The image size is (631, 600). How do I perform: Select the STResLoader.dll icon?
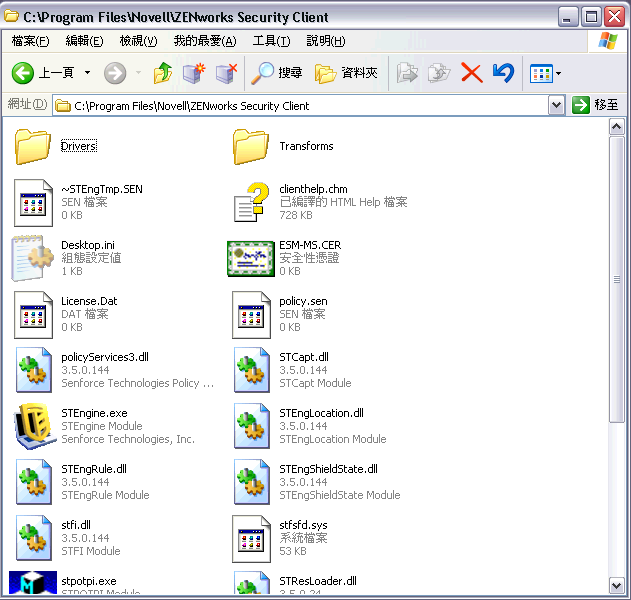tap(252, 582)
